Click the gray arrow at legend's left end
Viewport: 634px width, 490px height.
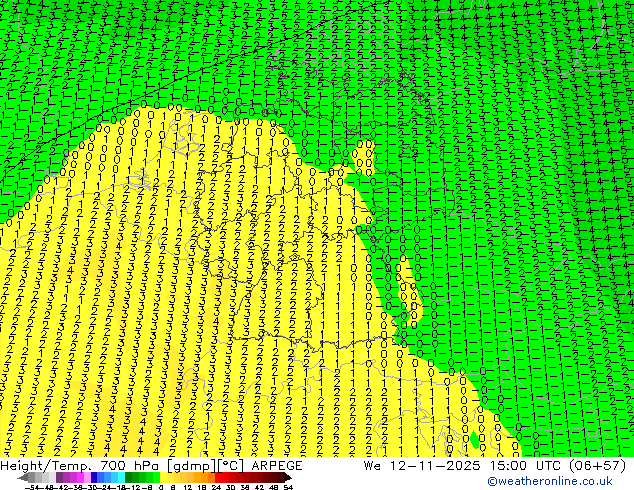pos(23,478)
